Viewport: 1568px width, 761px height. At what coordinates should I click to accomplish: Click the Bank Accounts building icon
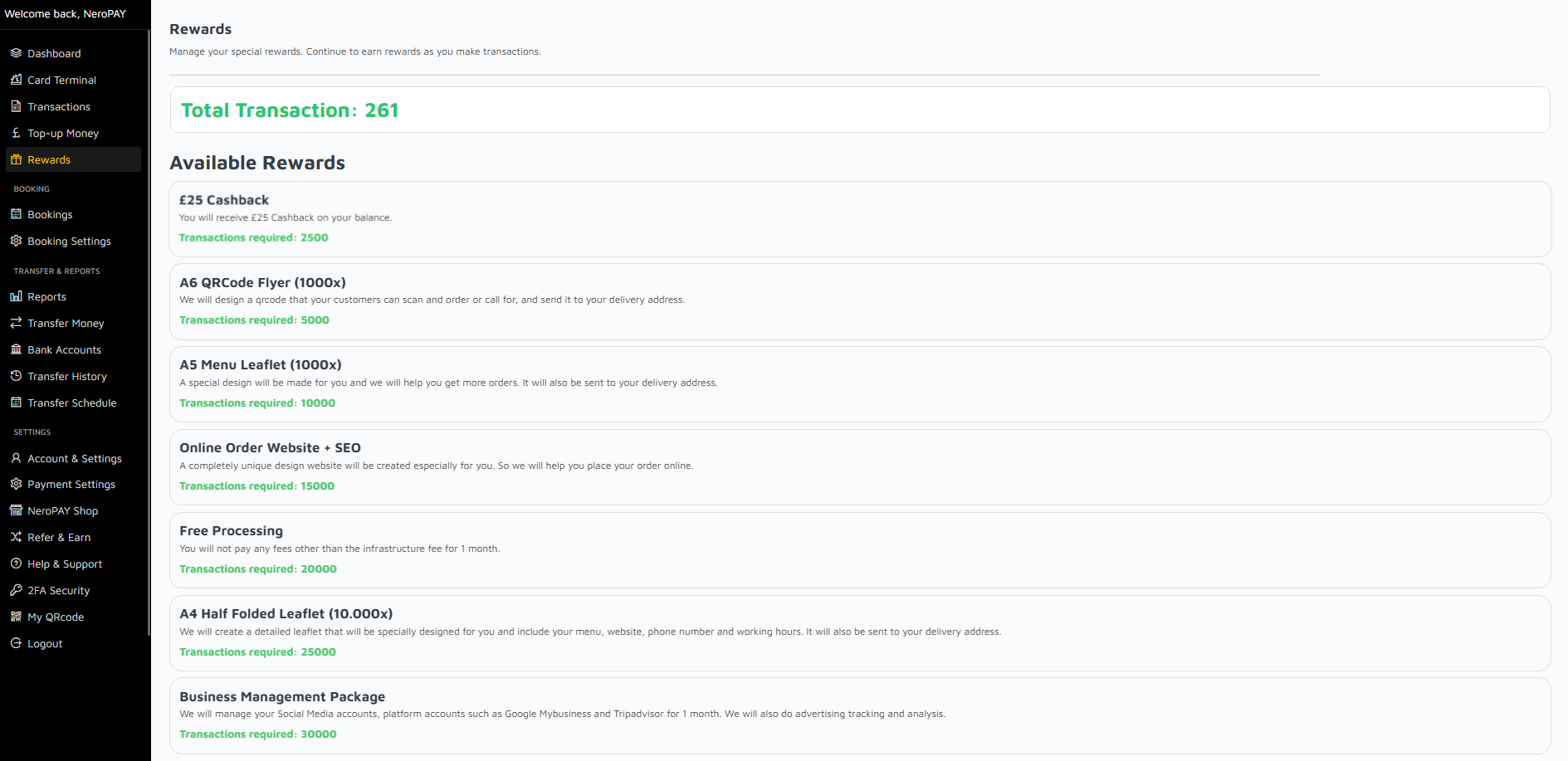point(16,349)
